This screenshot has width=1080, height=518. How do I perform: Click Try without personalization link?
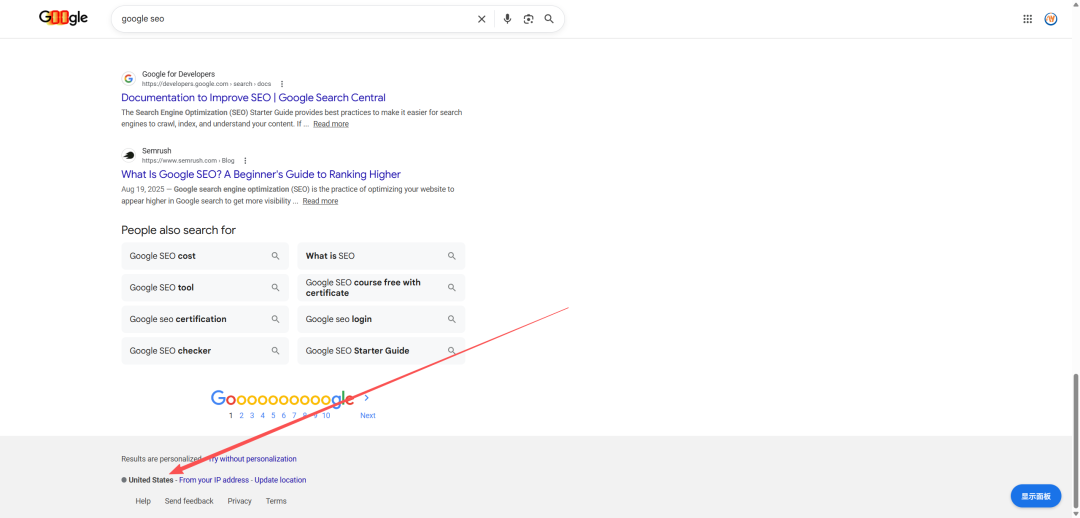[252, 459]
